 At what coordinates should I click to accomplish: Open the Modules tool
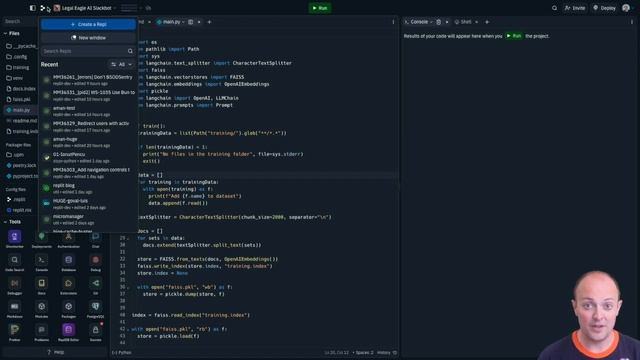coord(42,309)
